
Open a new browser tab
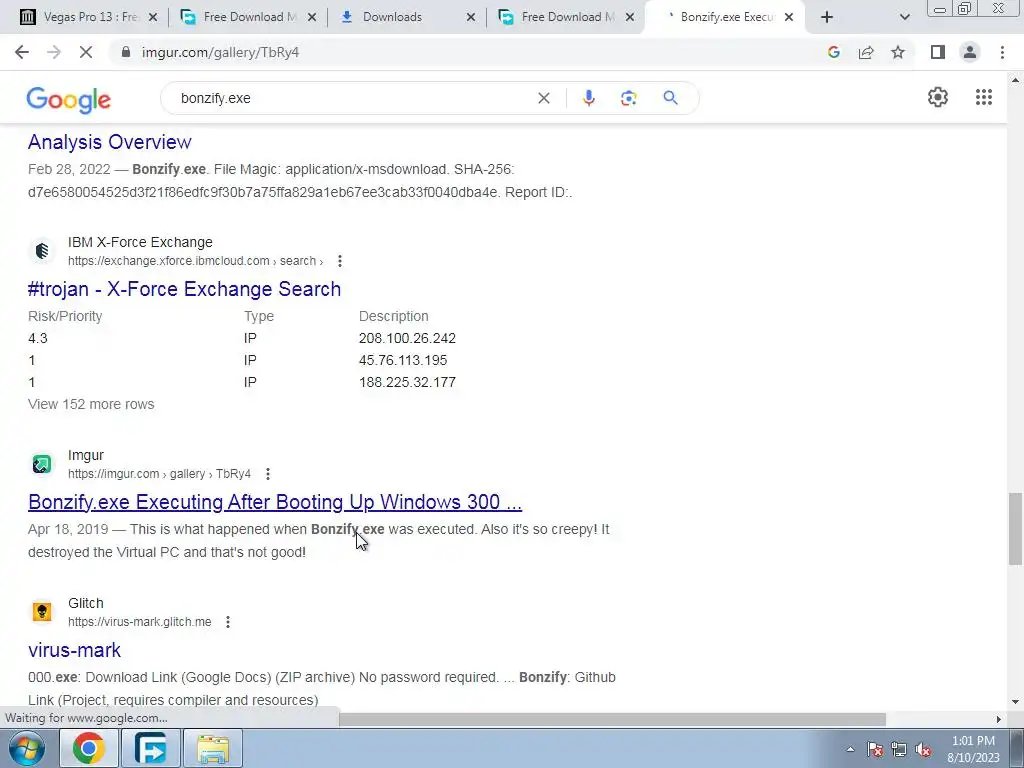click(827, 17)
